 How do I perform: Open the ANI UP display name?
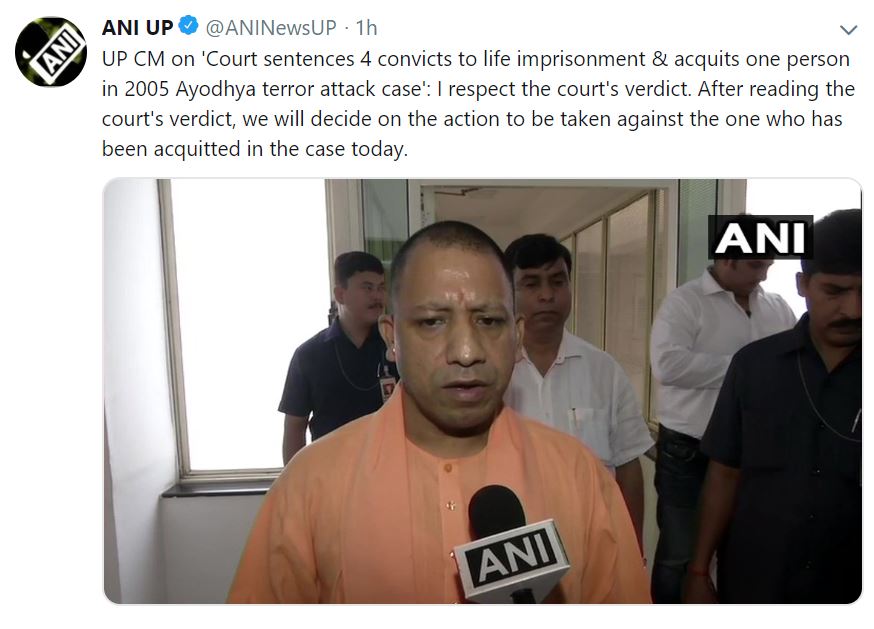[137, 27]
